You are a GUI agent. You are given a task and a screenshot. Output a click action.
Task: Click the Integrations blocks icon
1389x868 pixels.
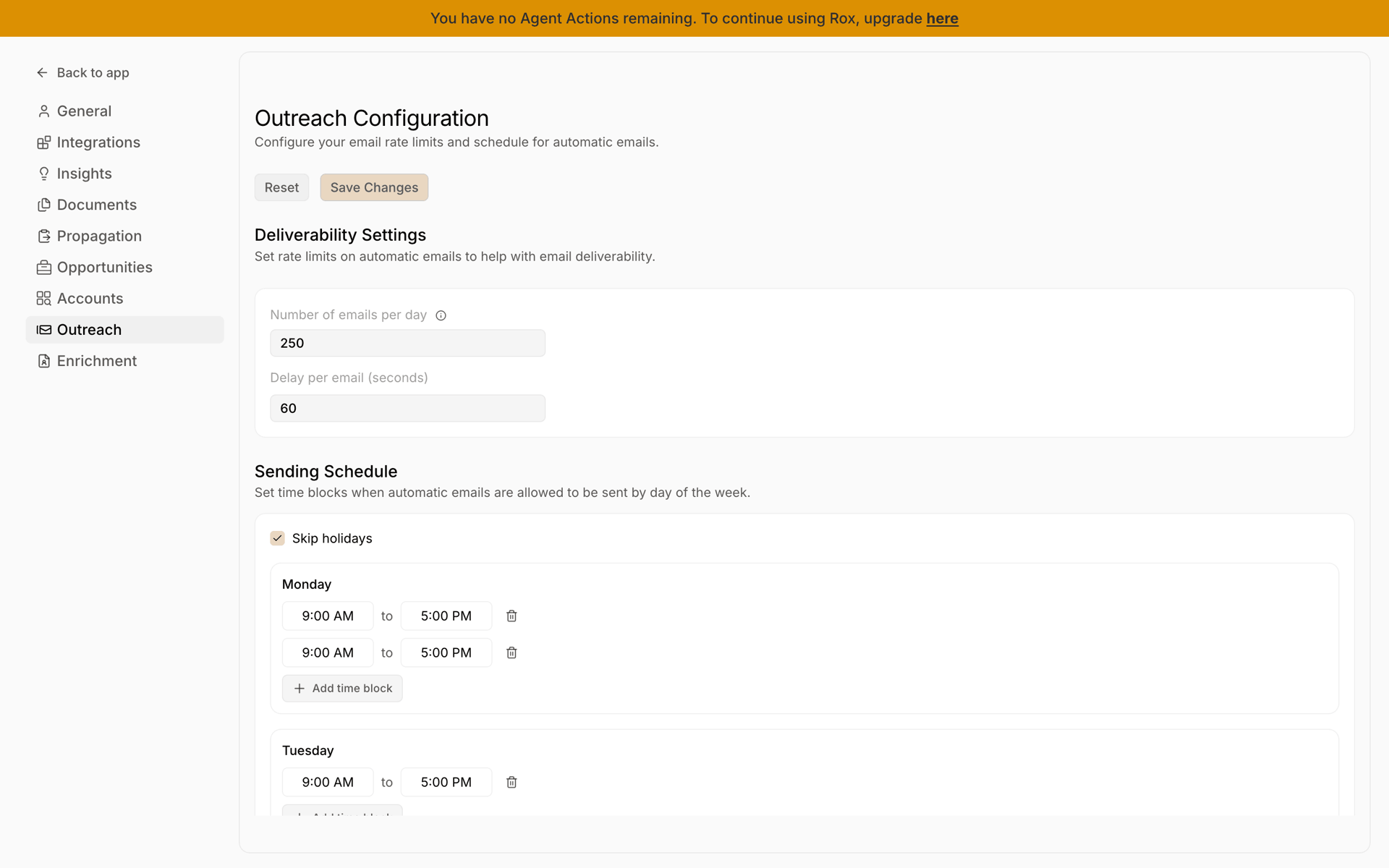(x=44, y=142)
